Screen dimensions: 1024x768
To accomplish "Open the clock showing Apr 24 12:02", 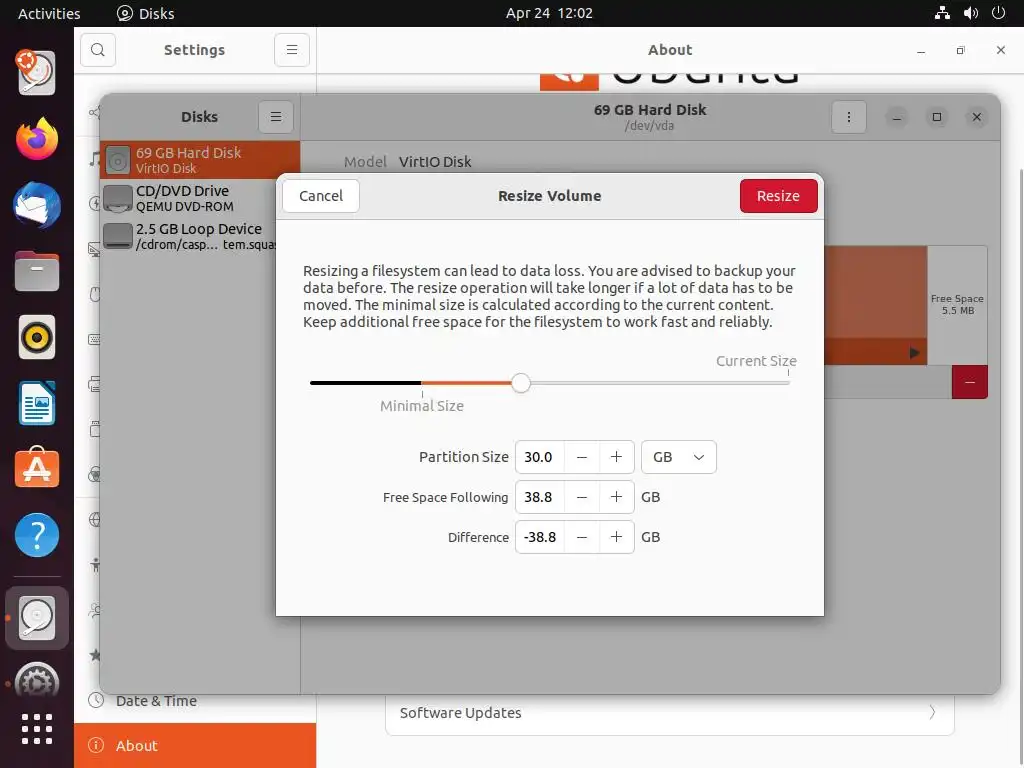I will coord(549,13).
